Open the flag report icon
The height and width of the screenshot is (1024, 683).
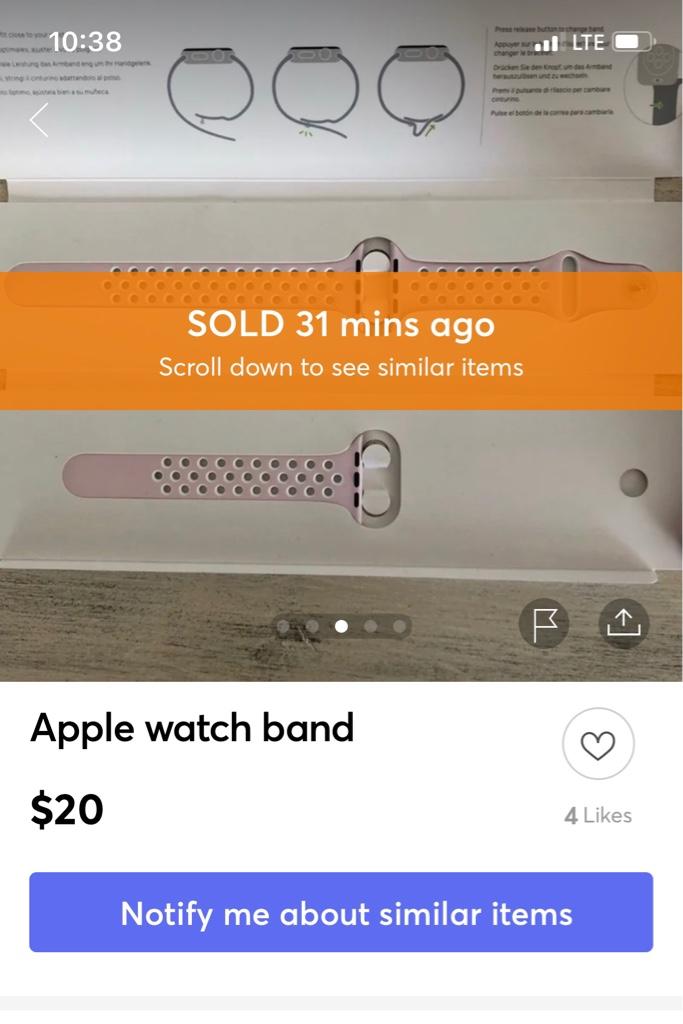point(544,623)
